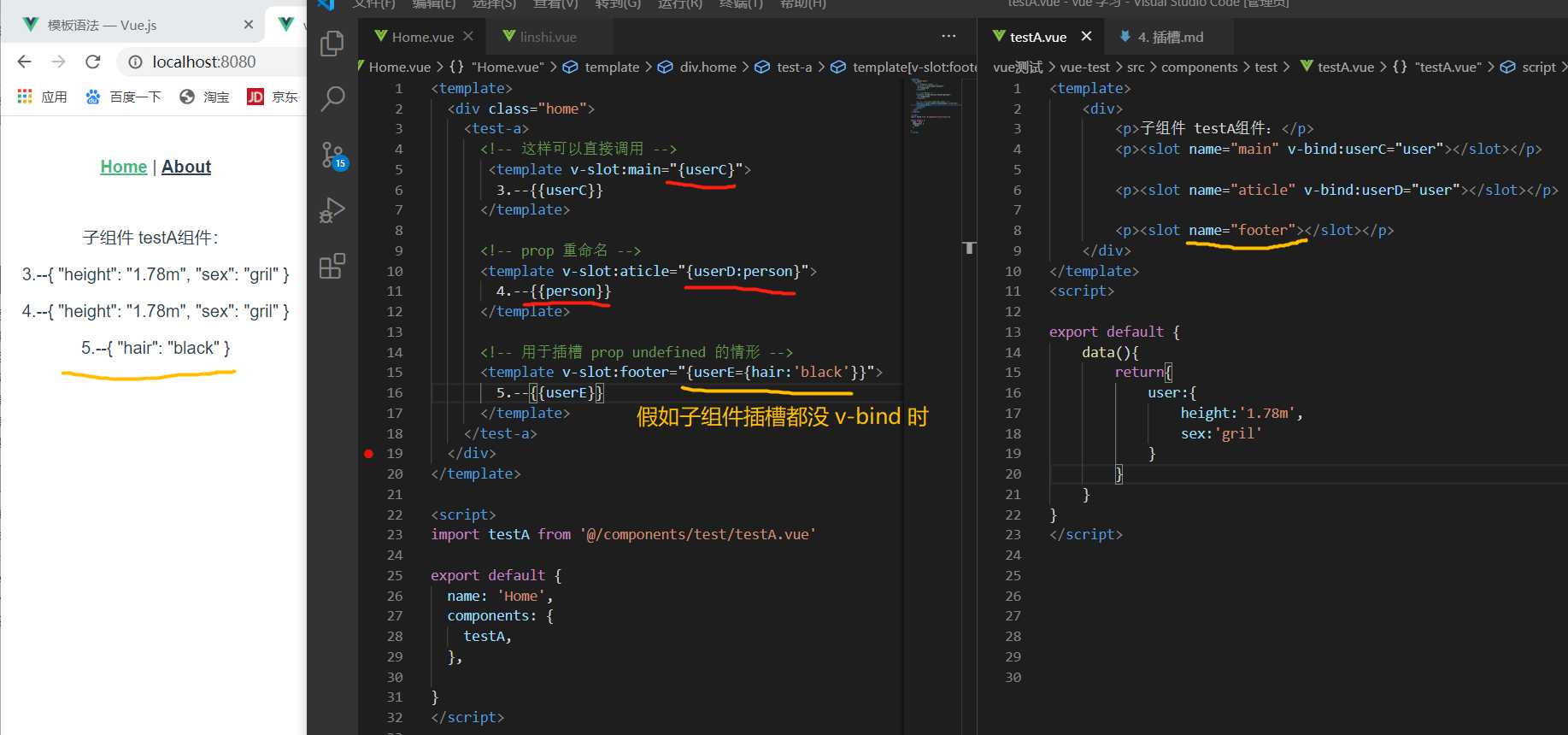Open the Run and Debug panel
The height and width of the screenshot is (735, 1568).
coord(332,210)
